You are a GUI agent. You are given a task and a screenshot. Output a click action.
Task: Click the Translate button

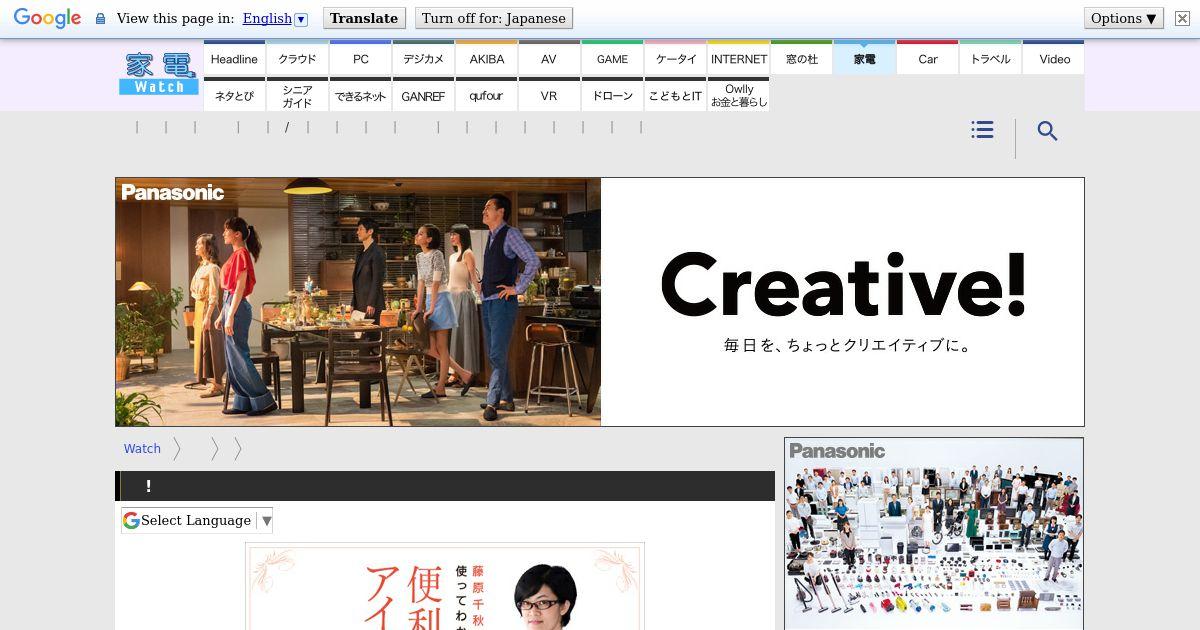(364, 18)
